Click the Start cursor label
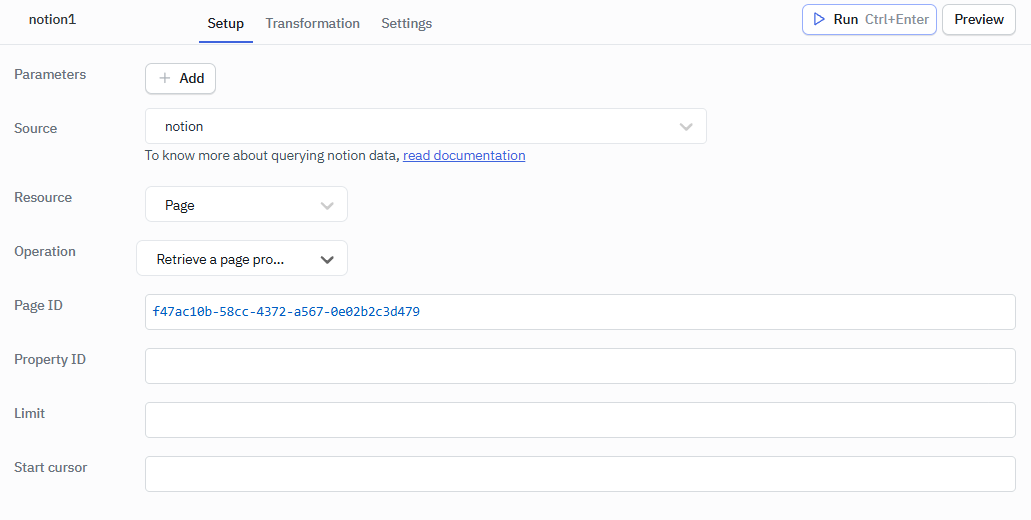Viewport: 1031px width, 520px height. point(51,467)
